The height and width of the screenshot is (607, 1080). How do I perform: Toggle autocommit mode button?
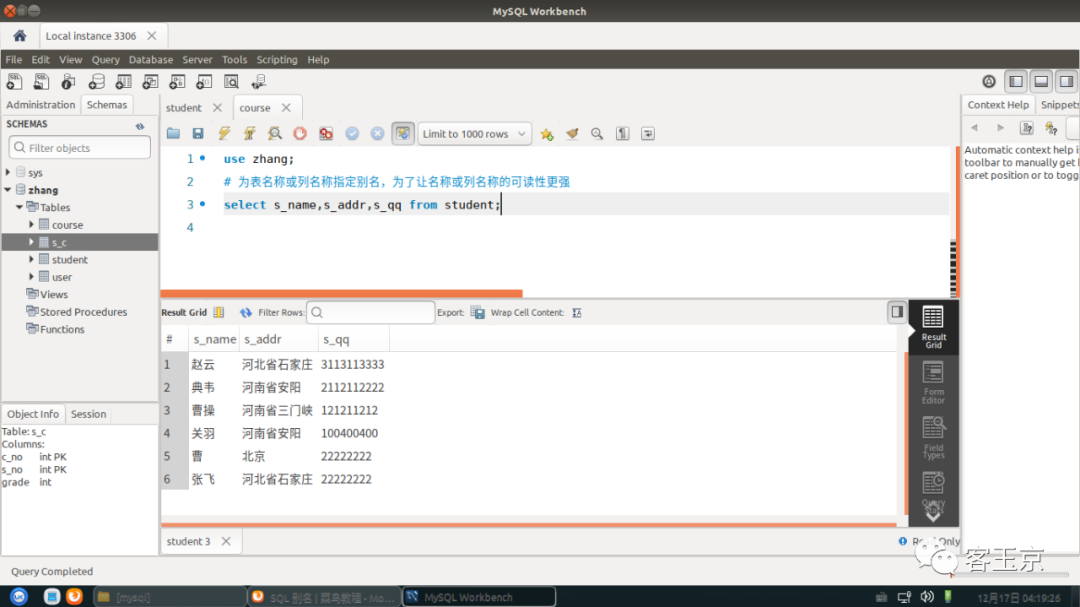[x=403, y=134]
